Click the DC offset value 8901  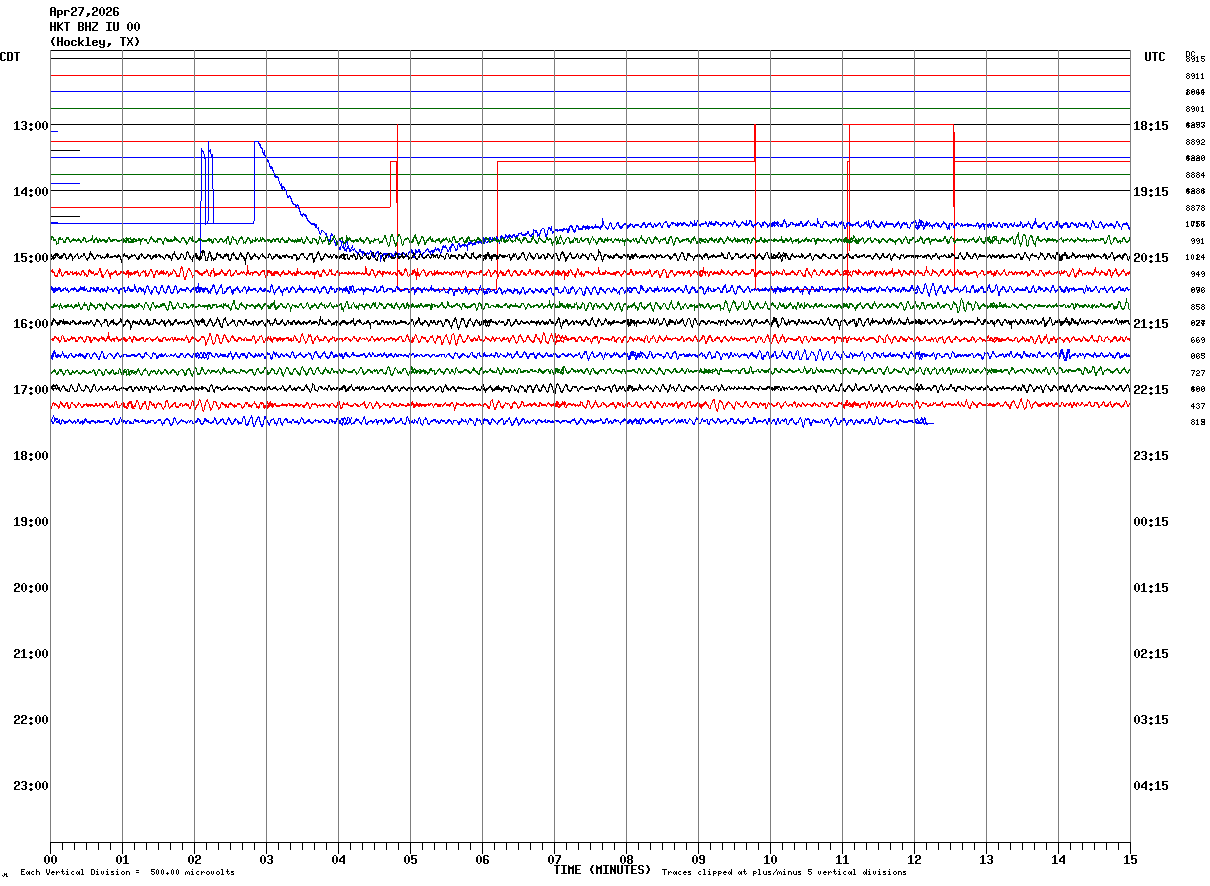click(x=1195, y=109)
